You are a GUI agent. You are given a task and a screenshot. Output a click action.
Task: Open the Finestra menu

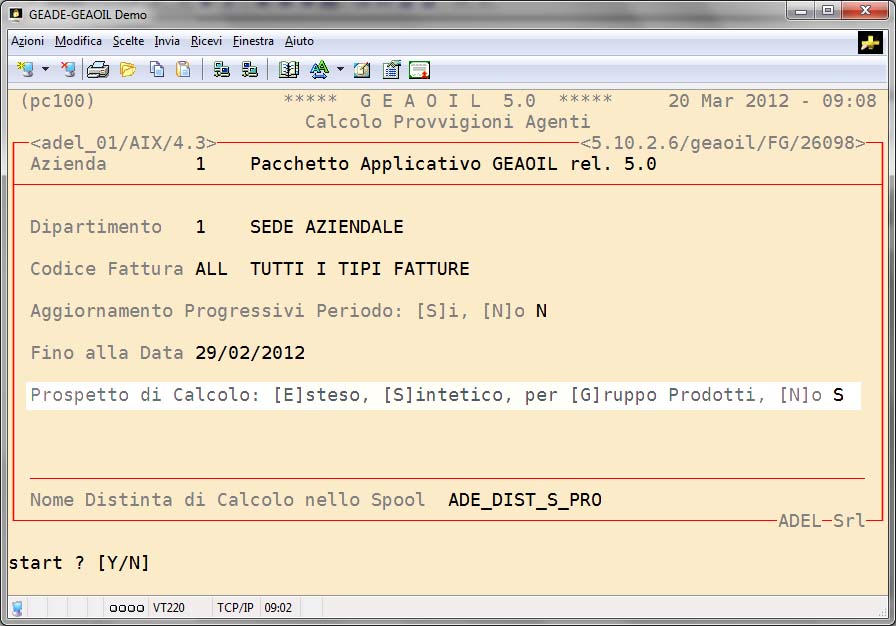coord(253,41)
